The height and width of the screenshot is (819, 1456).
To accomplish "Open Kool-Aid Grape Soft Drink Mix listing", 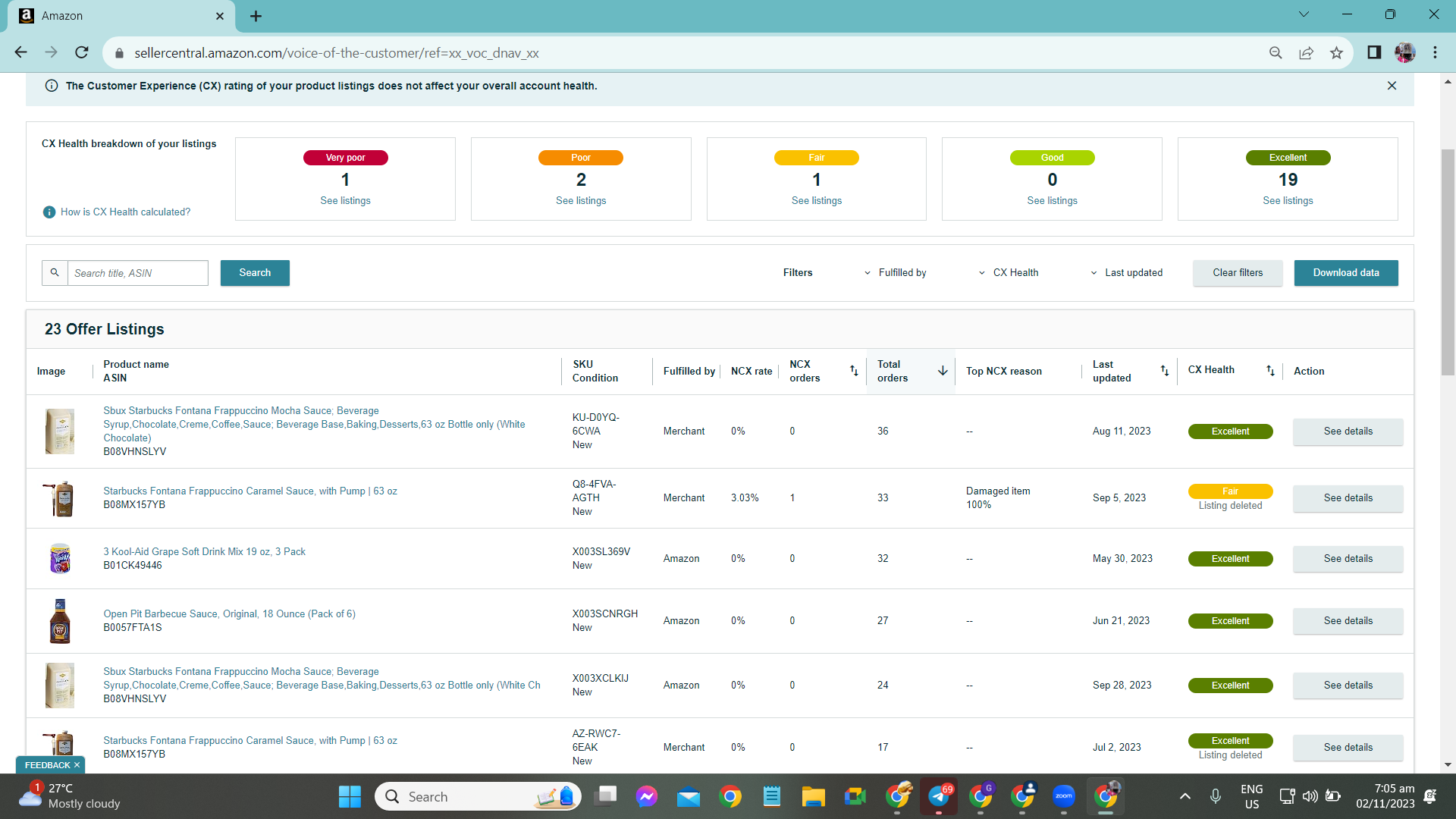I will click(x=204, y=551).
